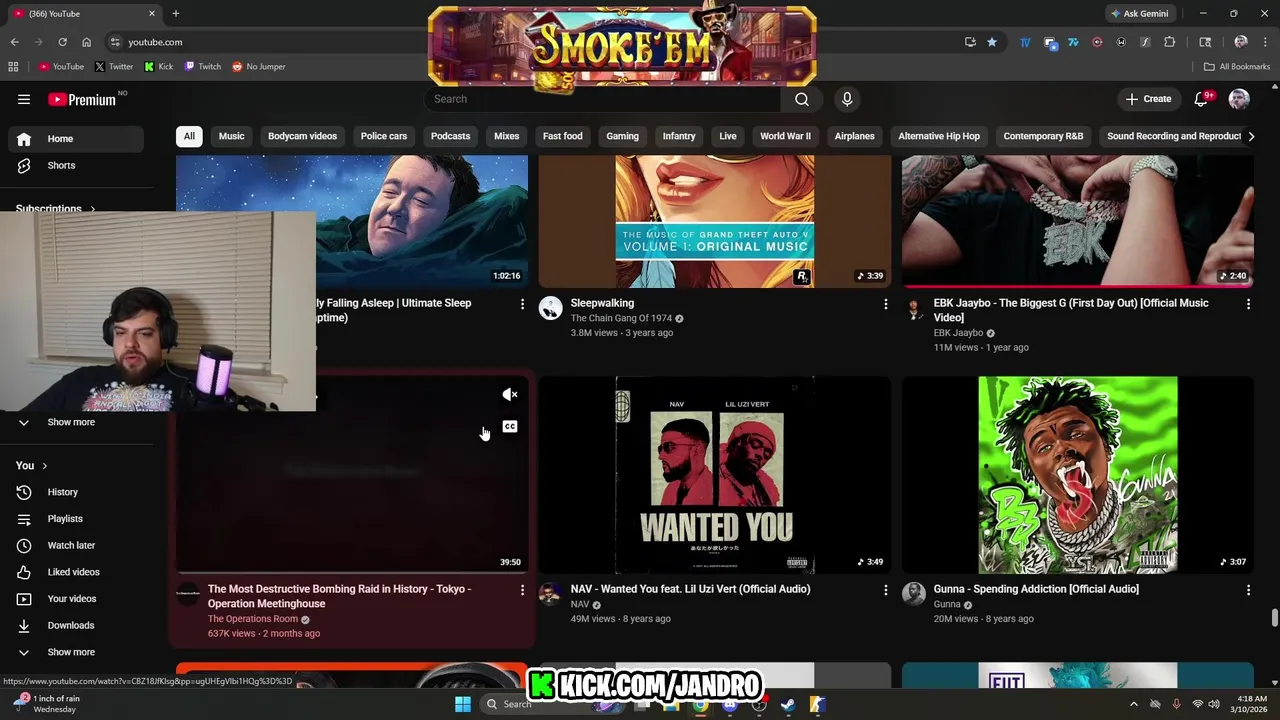Select the Music category chip
The height and width of the screenshot is (720, 1280).
point(231,136)
